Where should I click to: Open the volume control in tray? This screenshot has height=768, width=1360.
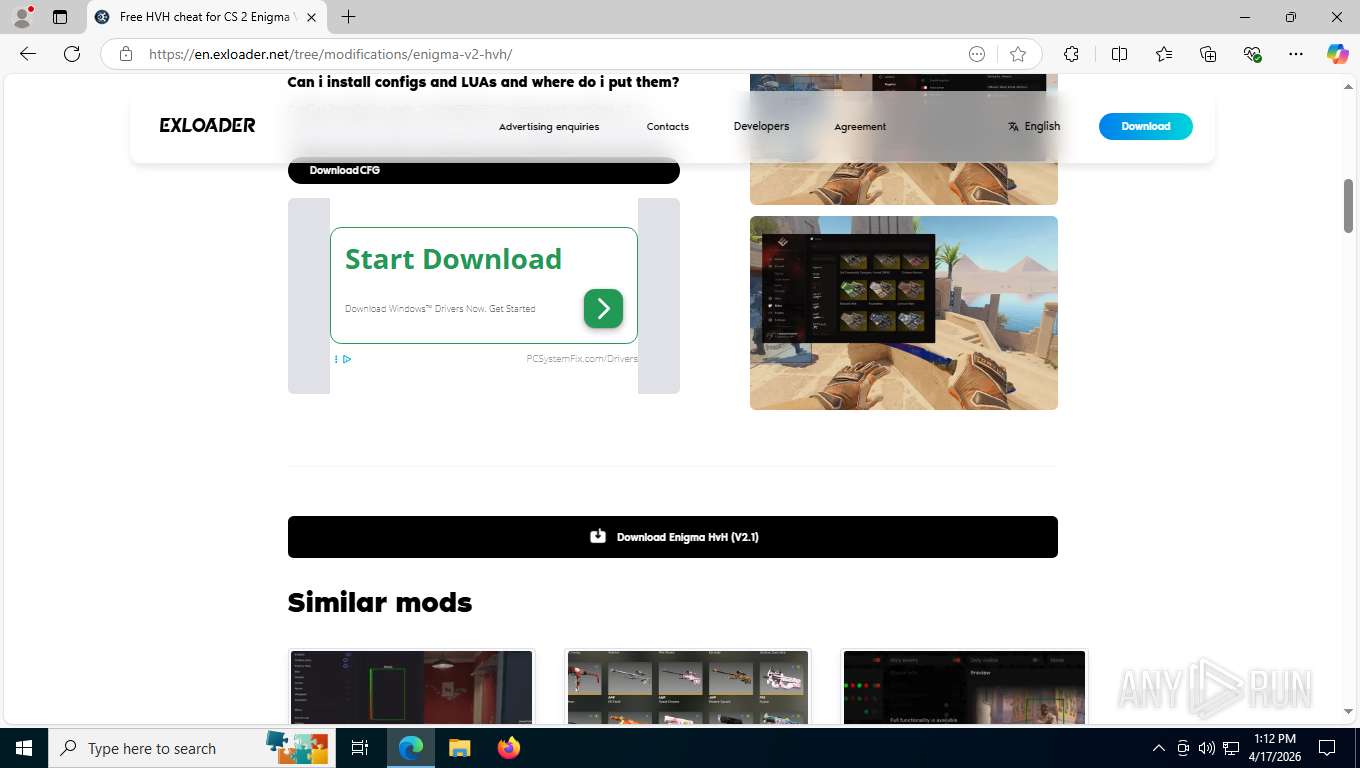[x=1207, y=748]
